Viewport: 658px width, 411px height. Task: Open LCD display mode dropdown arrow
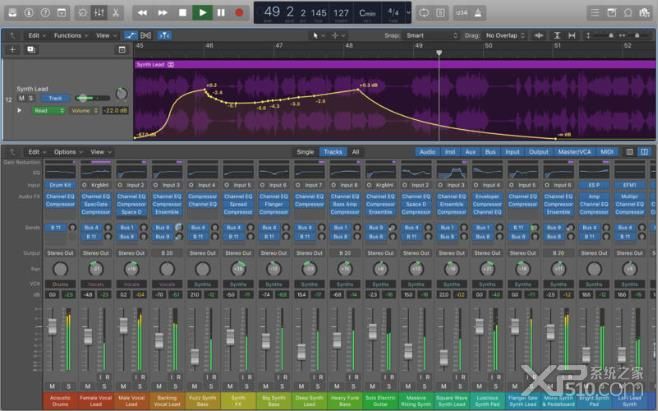coord(408,12)
